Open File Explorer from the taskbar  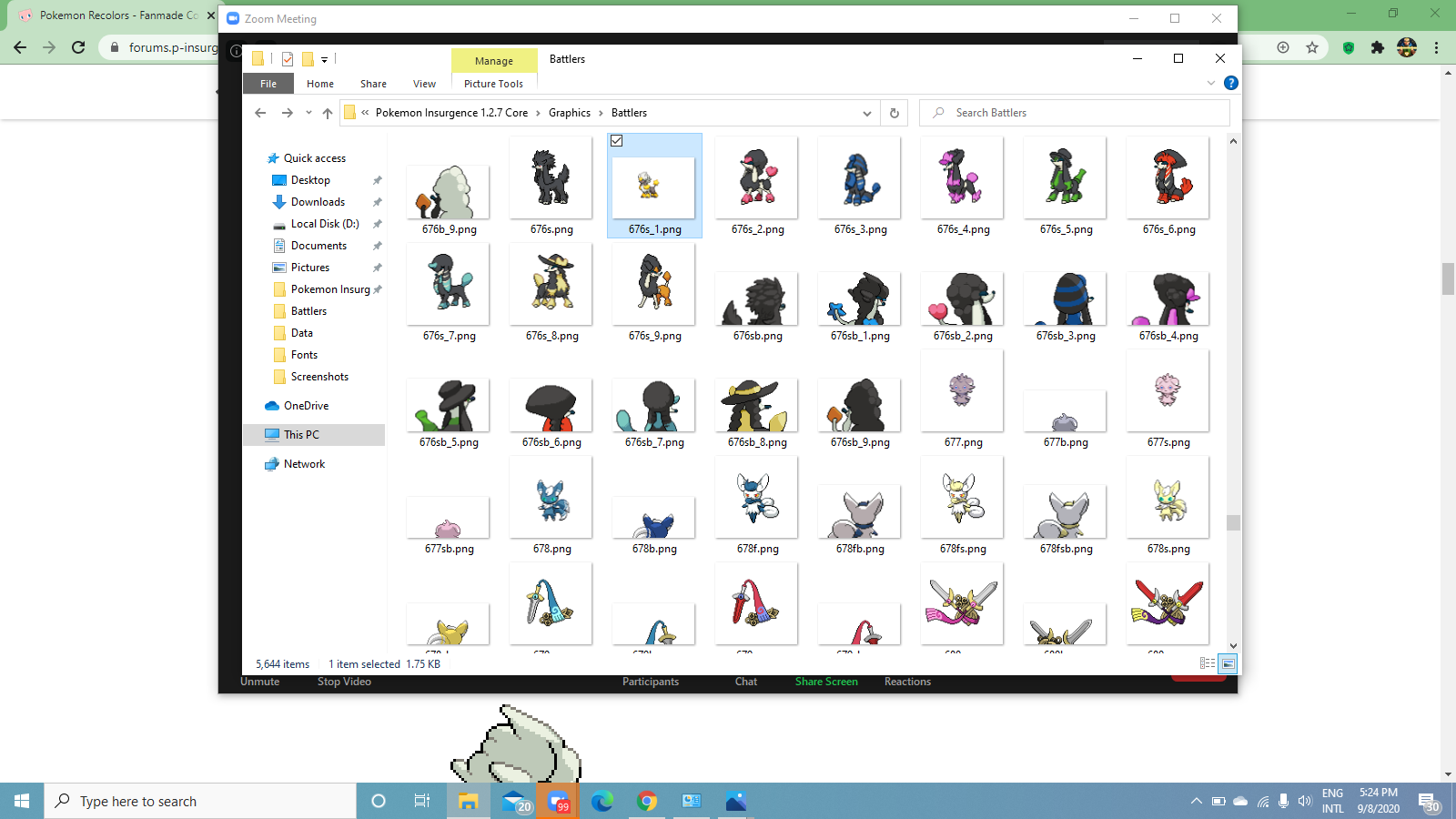468,801
